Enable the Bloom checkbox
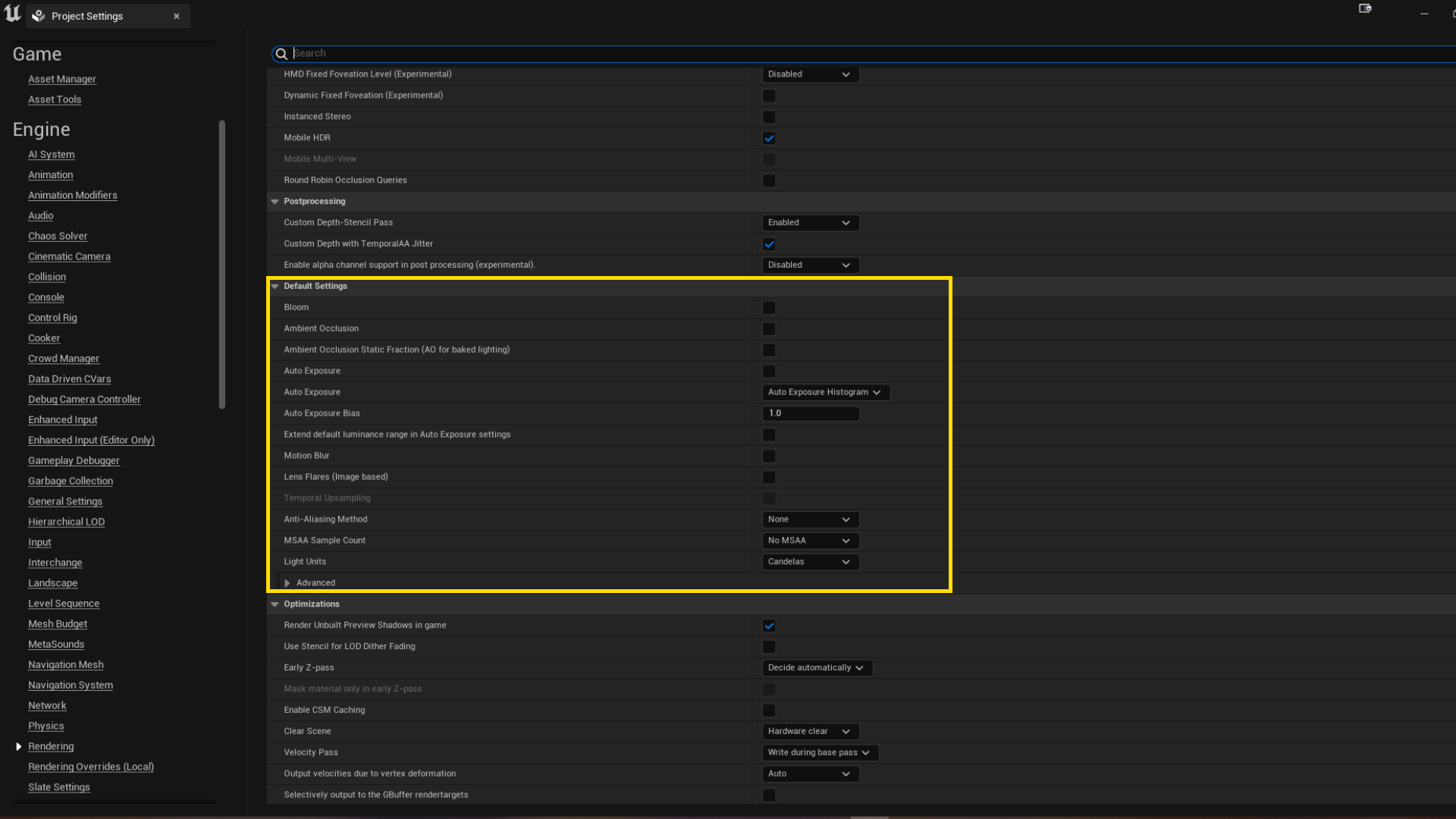Viewport: 1456px width, 819px height. (x=769, y=307)
